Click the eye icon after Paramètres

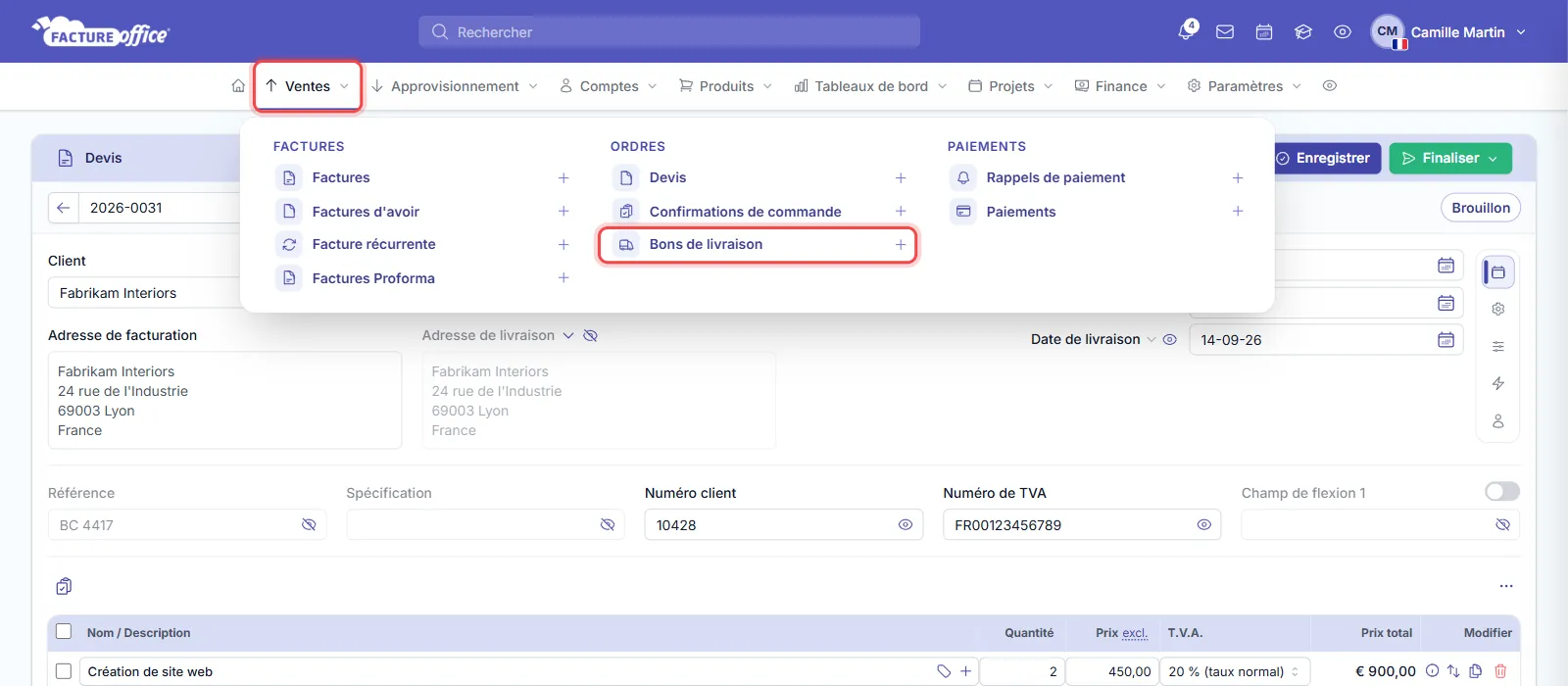pos(1330,86)
